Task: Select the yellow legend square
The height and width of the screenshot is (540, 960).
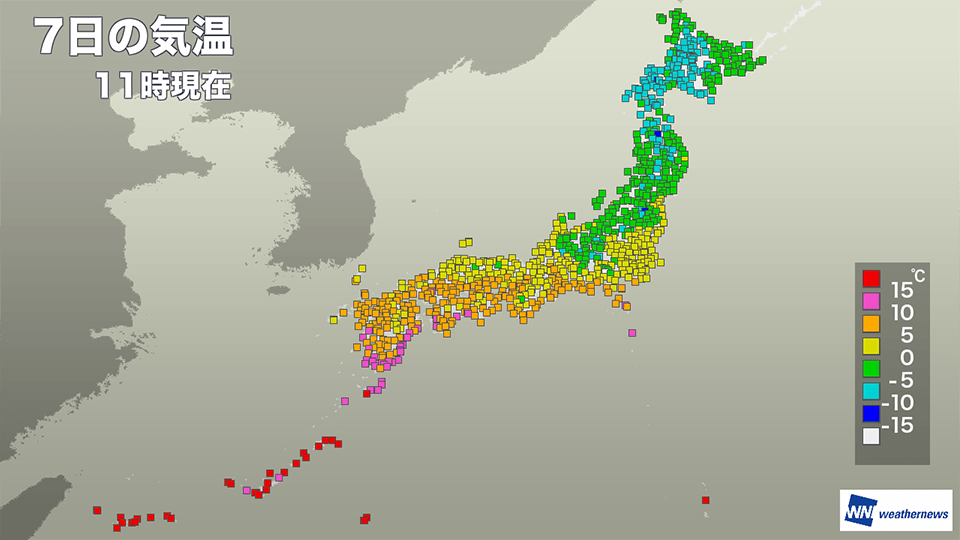Action: coord(871,346)
